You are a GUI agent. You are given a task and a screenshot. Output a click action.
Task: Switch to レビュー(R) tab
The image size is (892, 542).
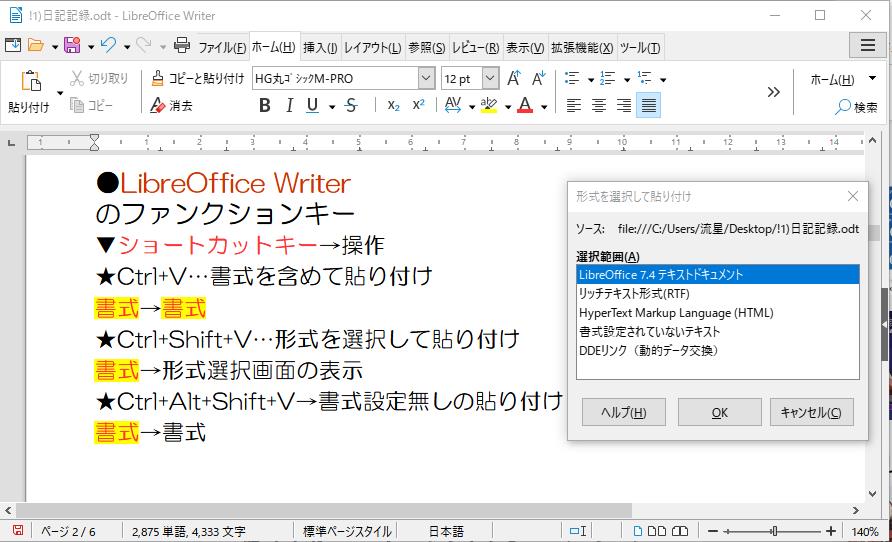476,47
